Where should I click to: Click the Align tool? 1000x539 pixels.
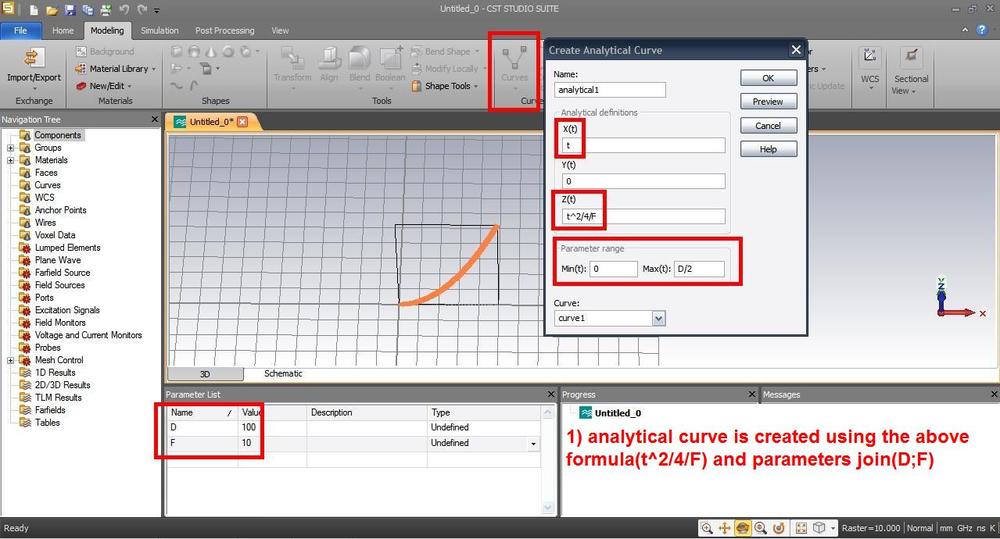click(x=329, y=64)
